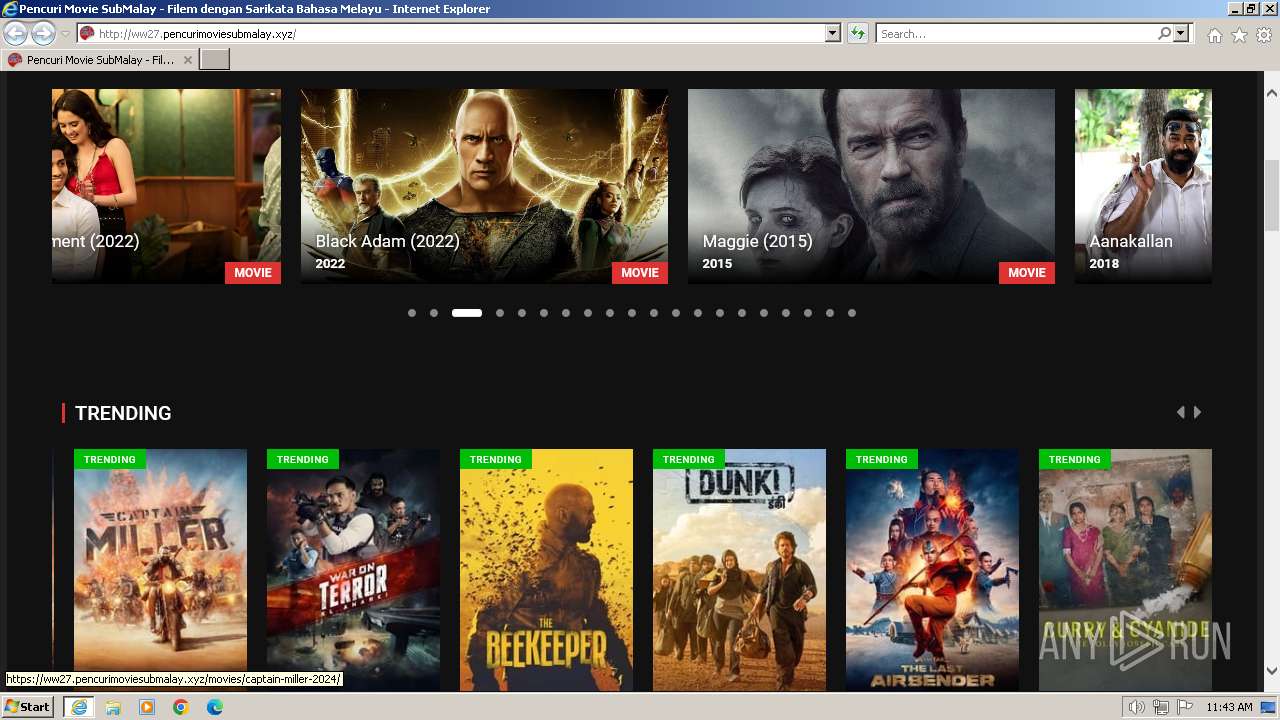
Task: Select the active third carousel indicator
Action: (467, 313)
